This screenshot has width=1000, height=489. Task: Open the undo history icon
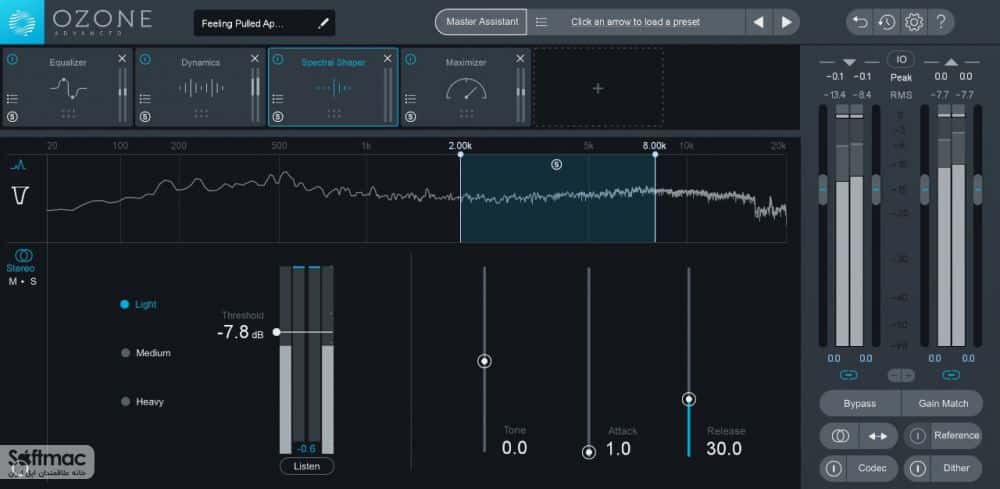(886, 22)
